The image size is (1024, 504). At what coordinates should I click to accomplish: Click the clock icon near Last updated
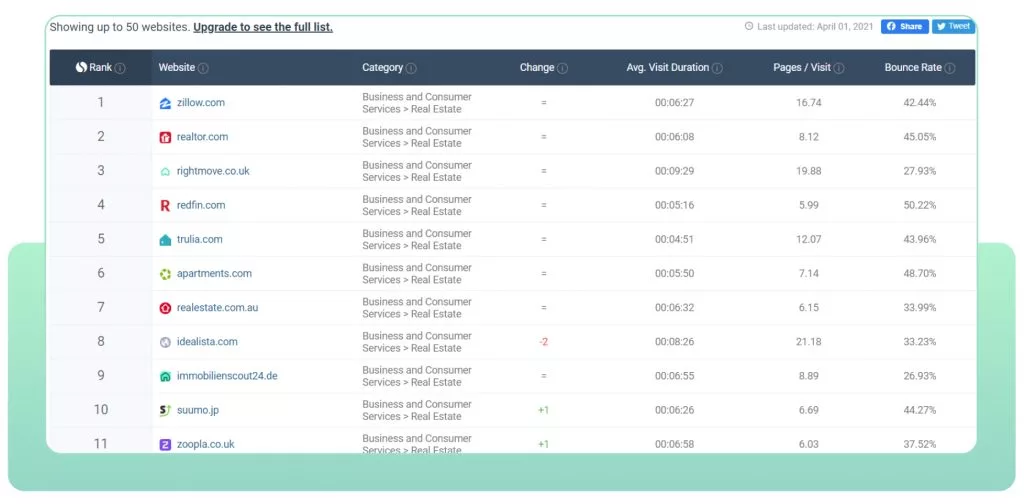coord(748,27)
